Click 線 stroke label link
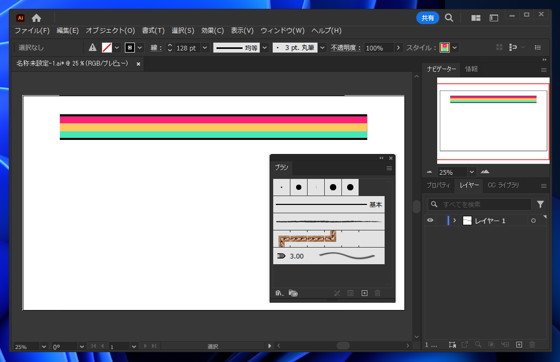Viewport: 560px width, 362px height. pos(156,47)
